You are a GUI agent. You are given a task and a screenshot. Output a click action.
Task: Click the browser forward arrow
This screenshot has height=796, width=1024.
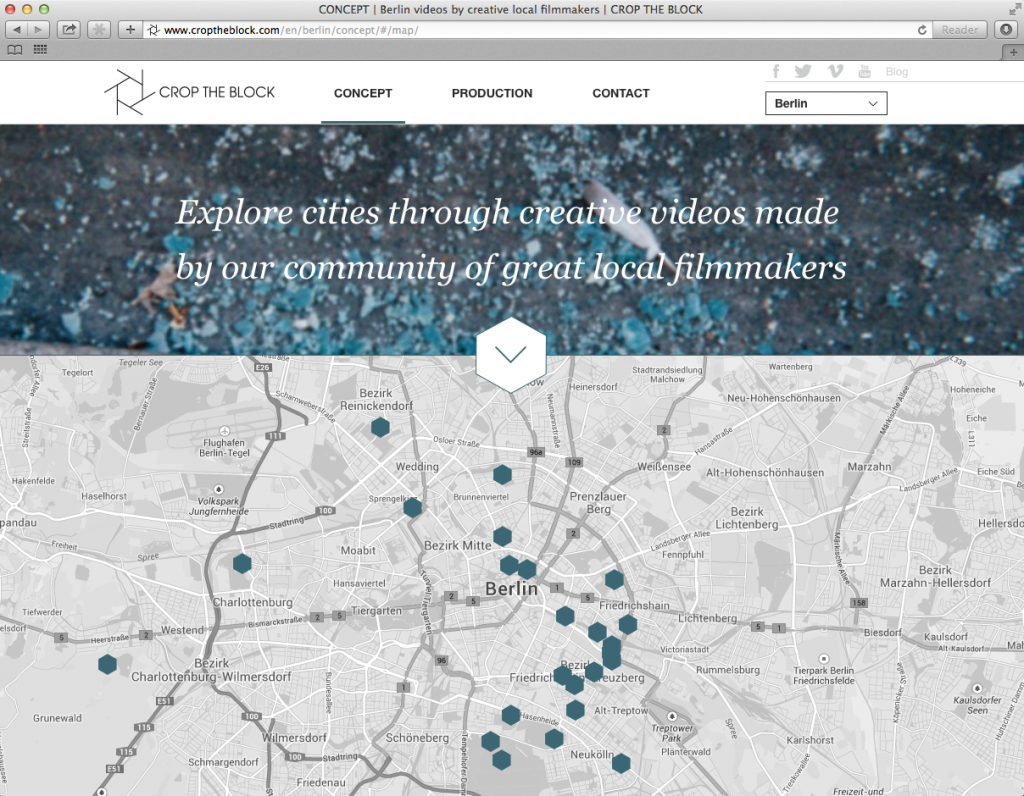[x=38, y=29]
